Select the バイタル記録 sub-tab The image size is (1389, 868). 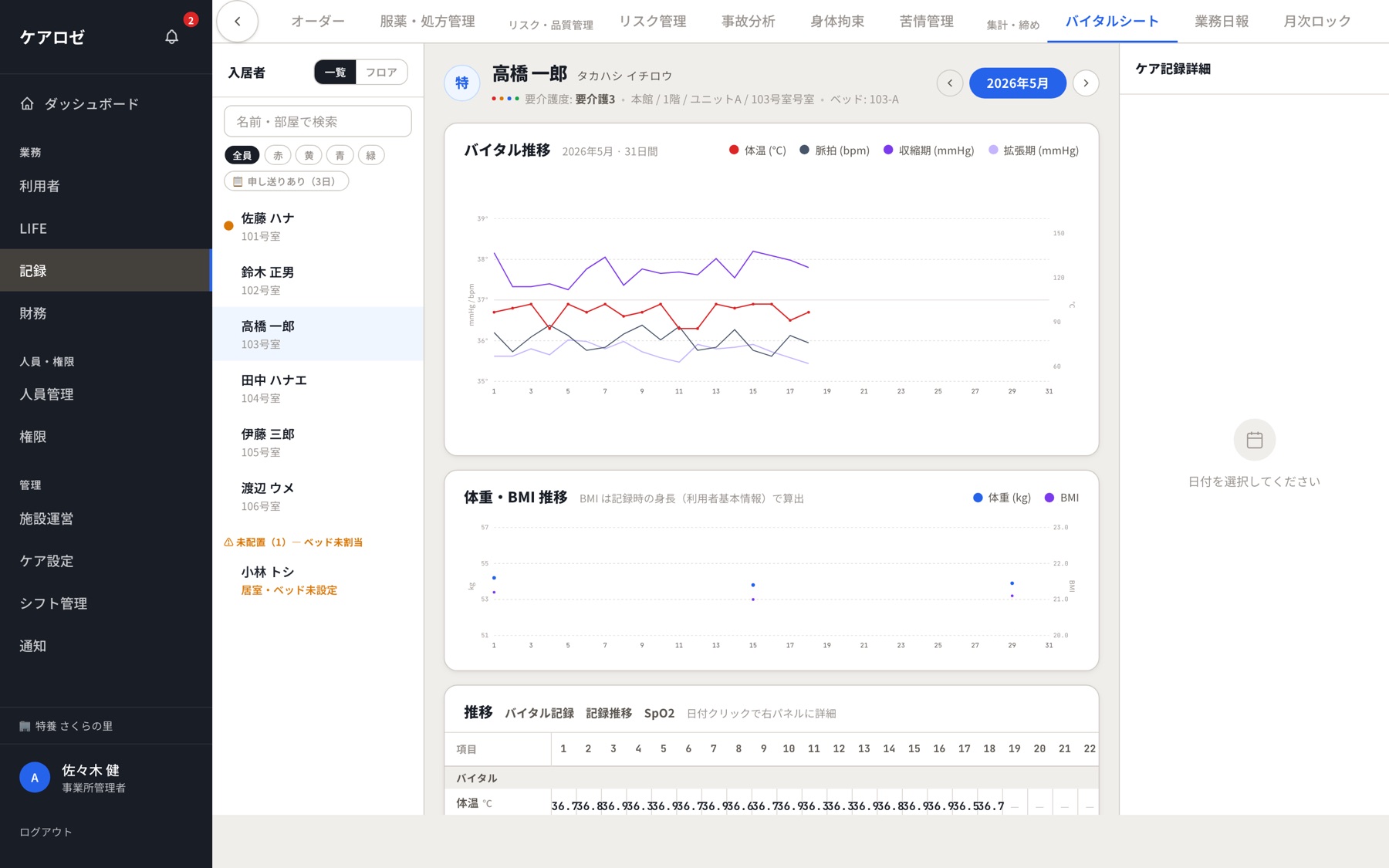[539, 713]
